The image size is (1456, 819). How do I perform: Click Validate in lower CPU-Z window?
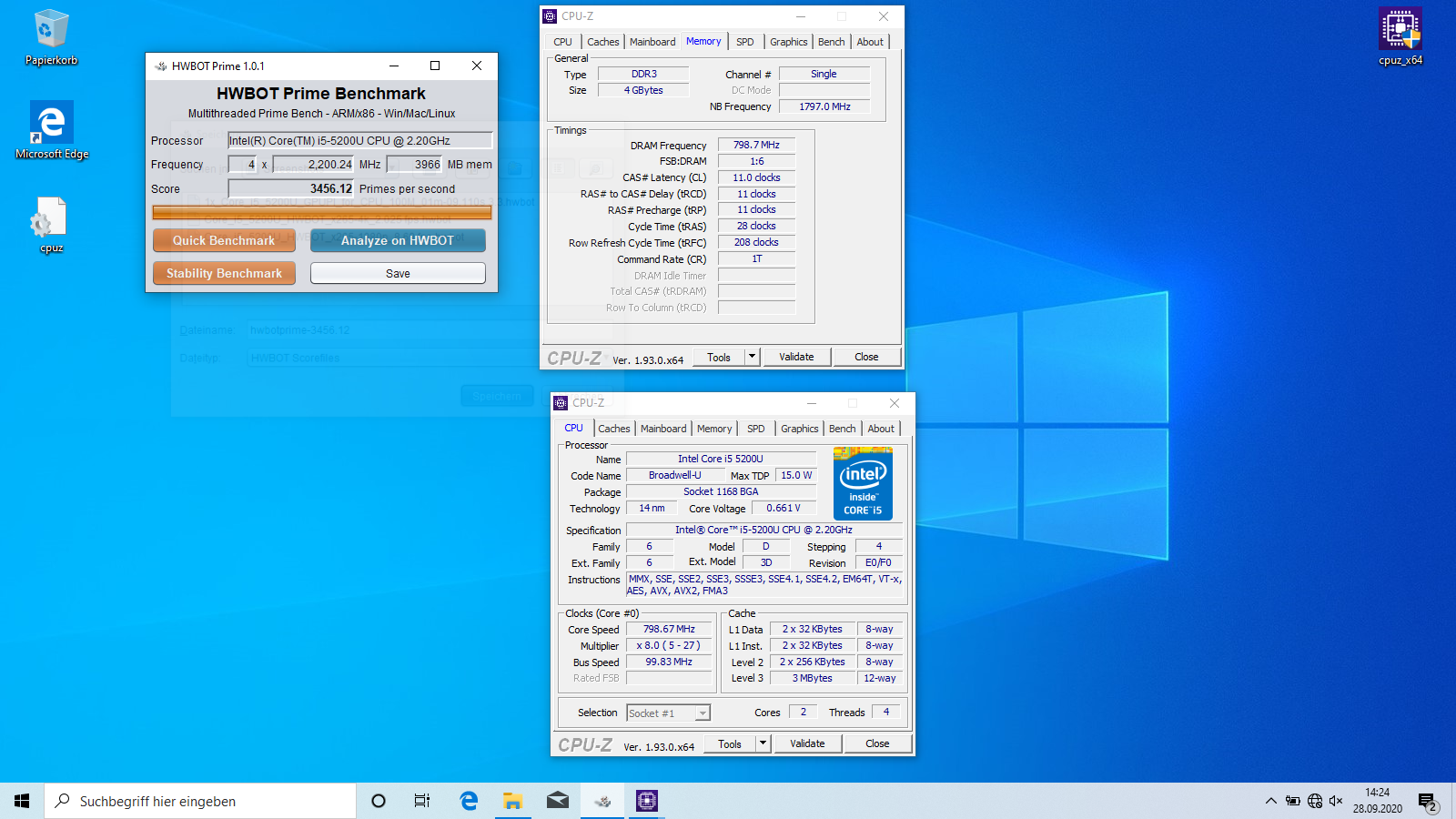807,743
